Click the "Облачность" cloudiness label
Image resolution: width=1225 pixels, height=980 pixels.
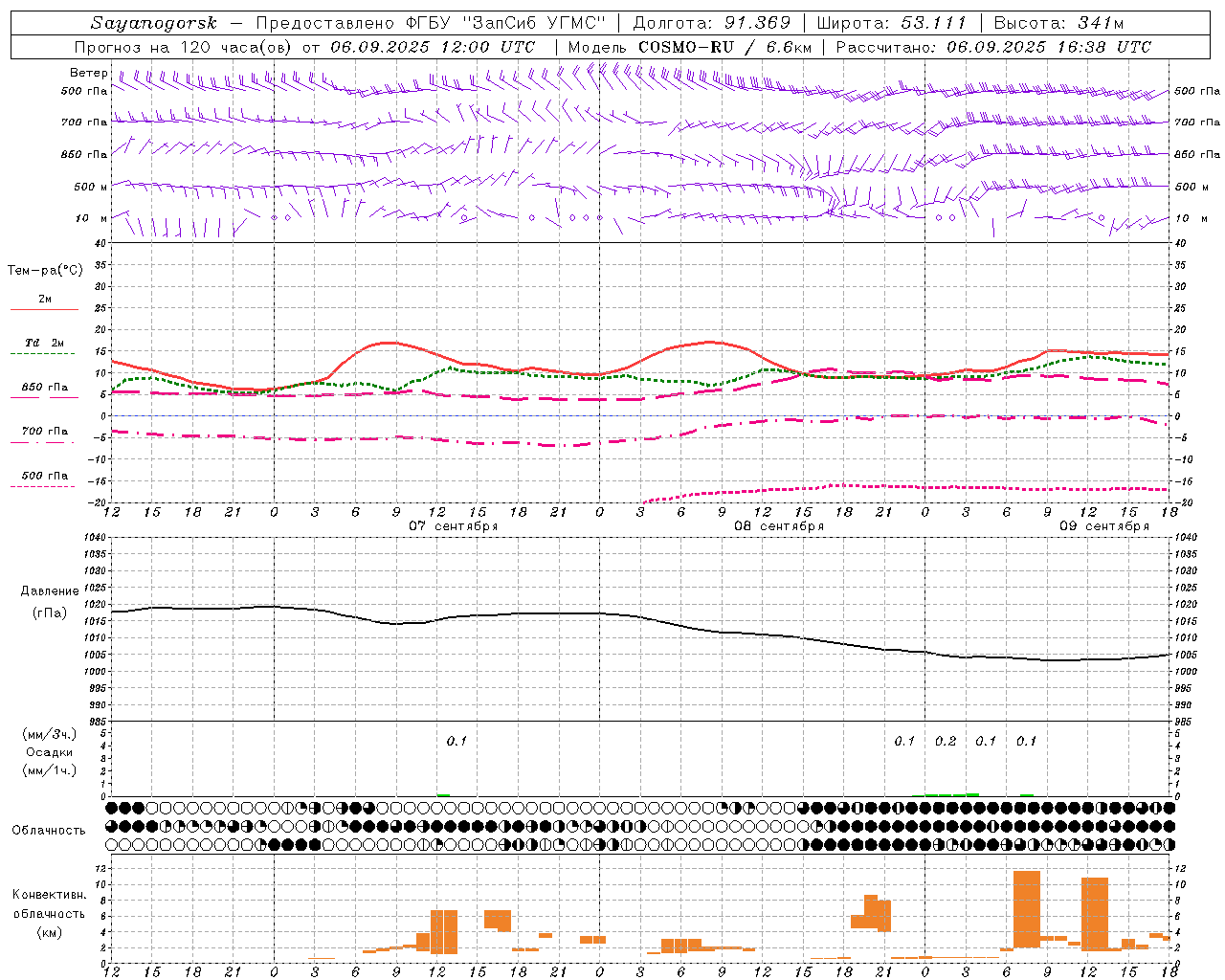[x=49, y=831]
